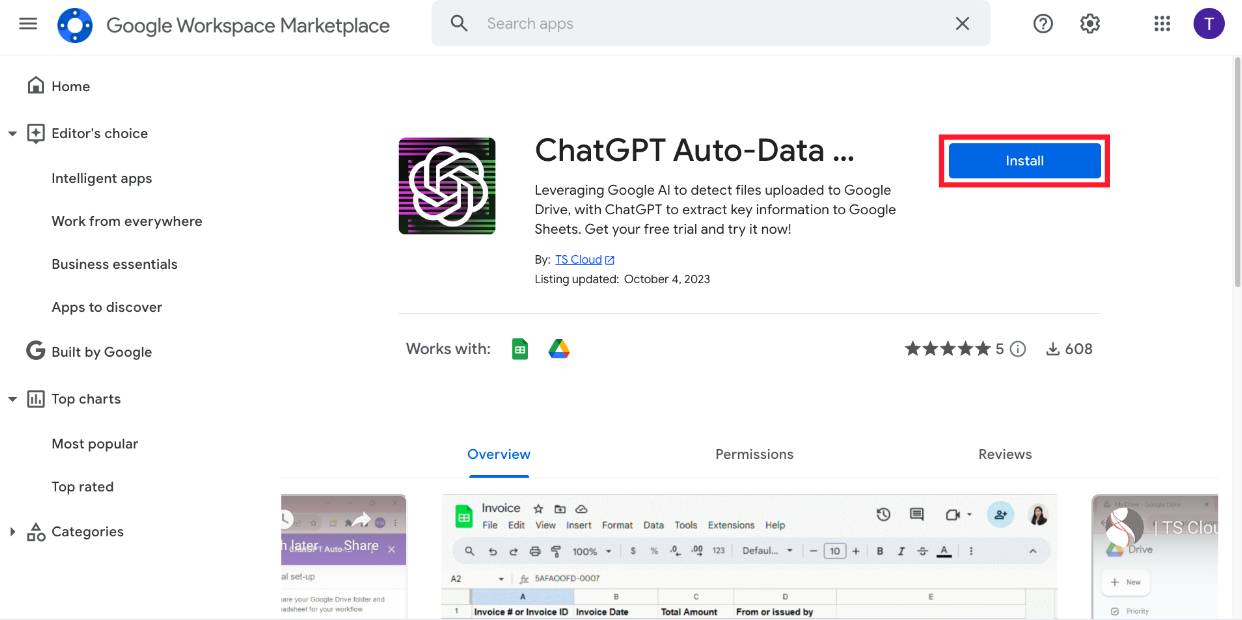This screenshot has width=1242, height=620.
Task: Collapse the Top charts section
Action: pos(12,399)
